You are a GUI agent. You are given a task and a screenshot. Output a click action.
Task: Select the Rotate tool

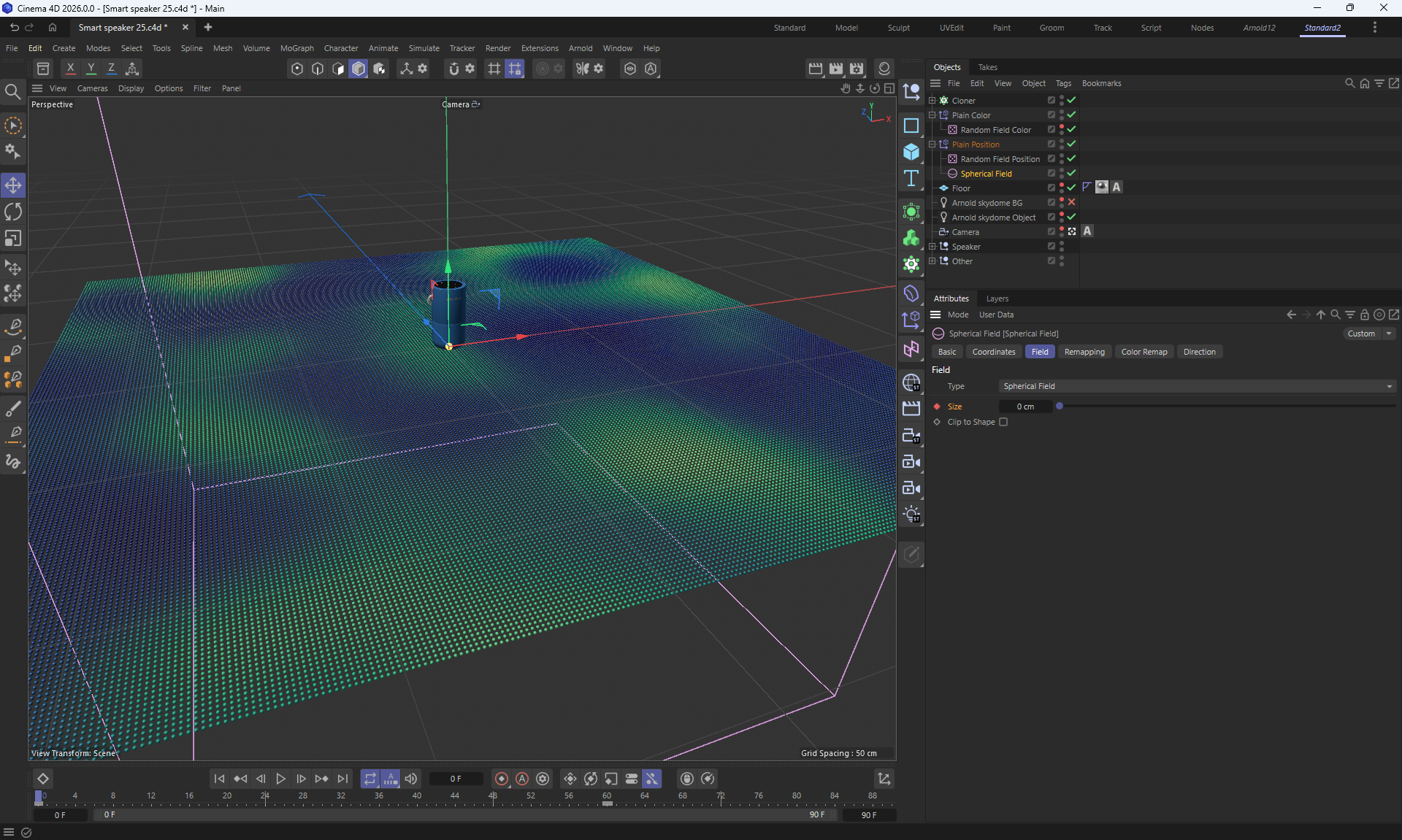13,212
